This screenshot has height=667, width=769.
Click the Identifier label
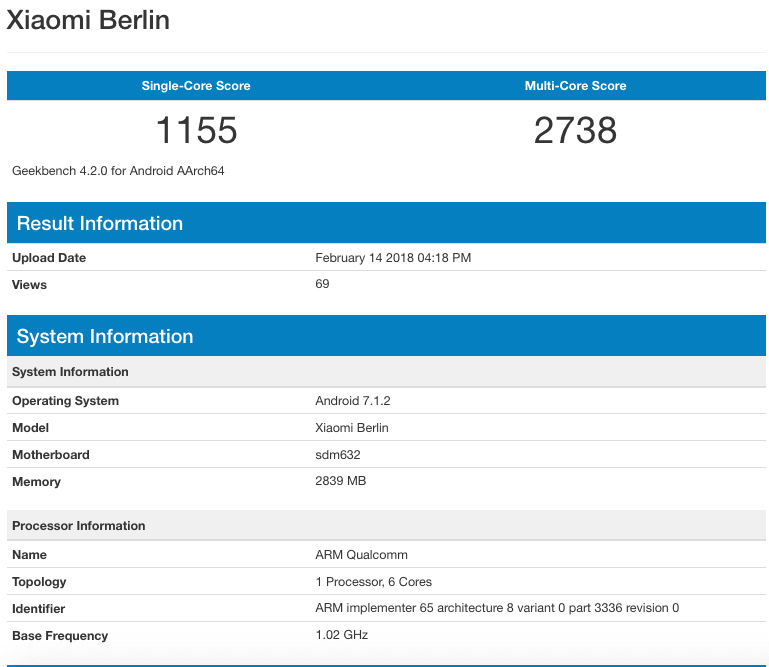(x=38, y=609)
